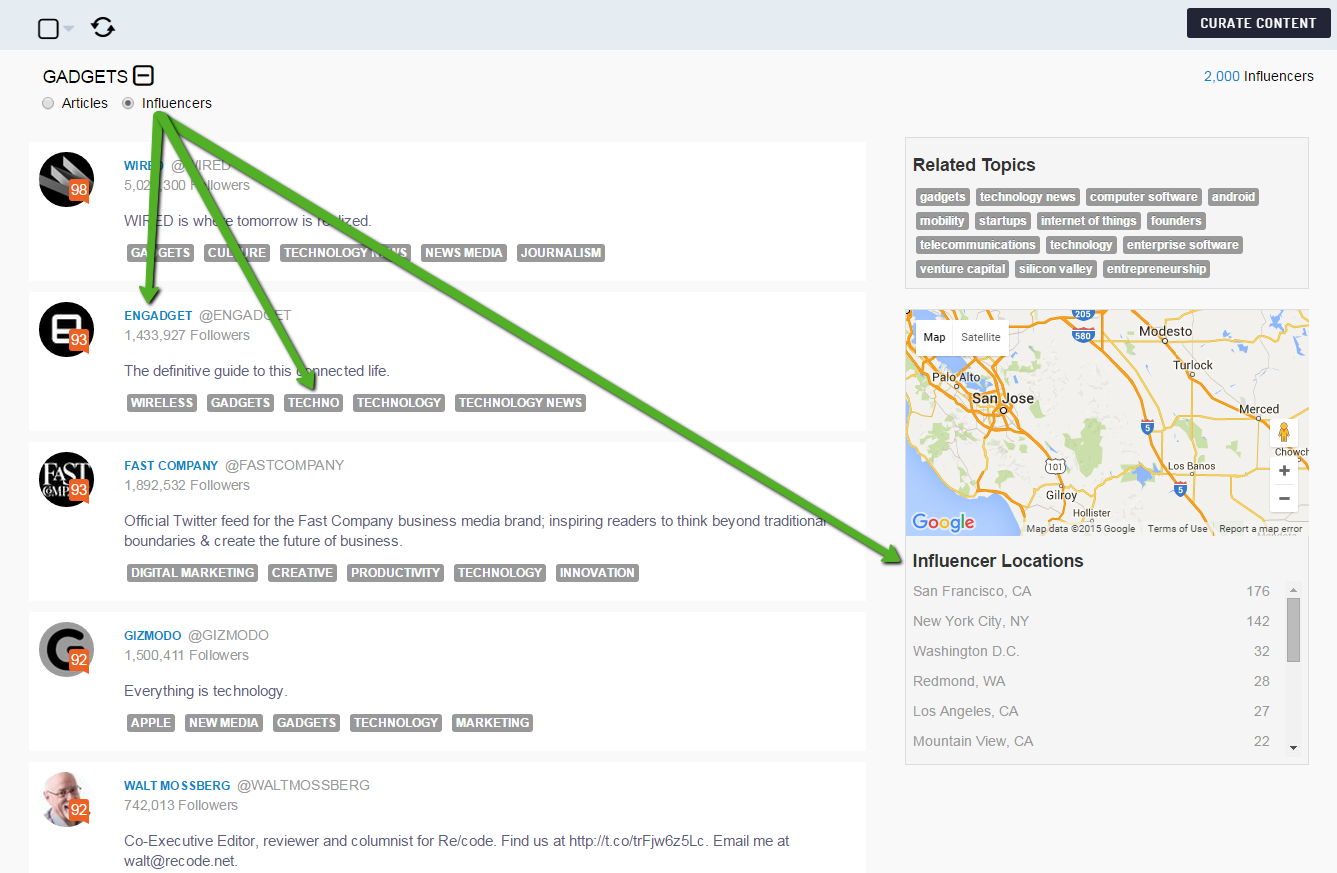1337x873 pixels.
Task: Select the technology news related topic tag
Action: click(1028, 197)
